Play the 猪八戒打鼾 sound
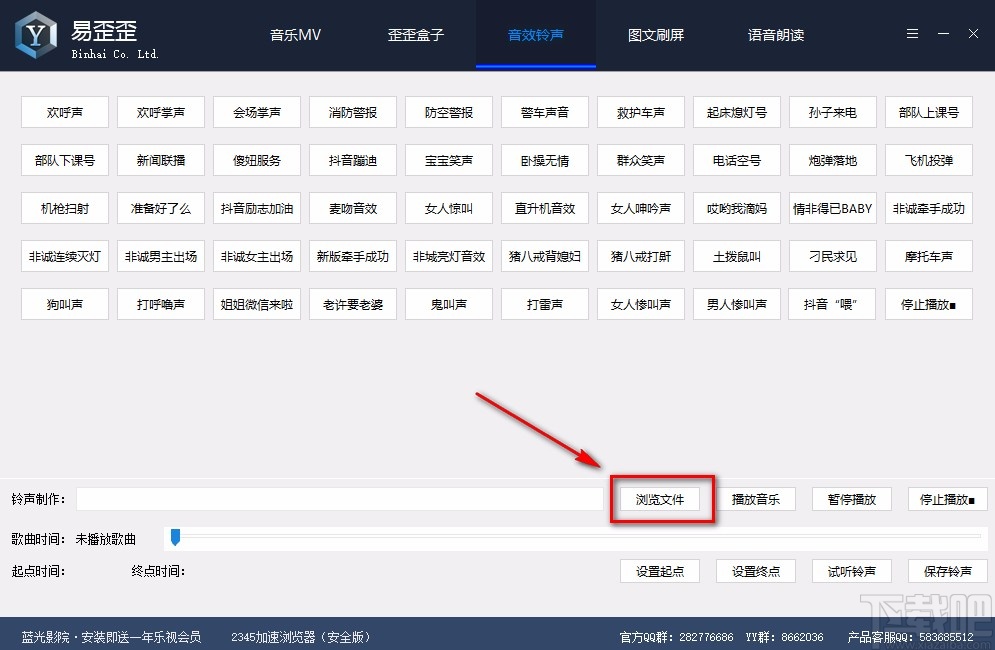 640,256
